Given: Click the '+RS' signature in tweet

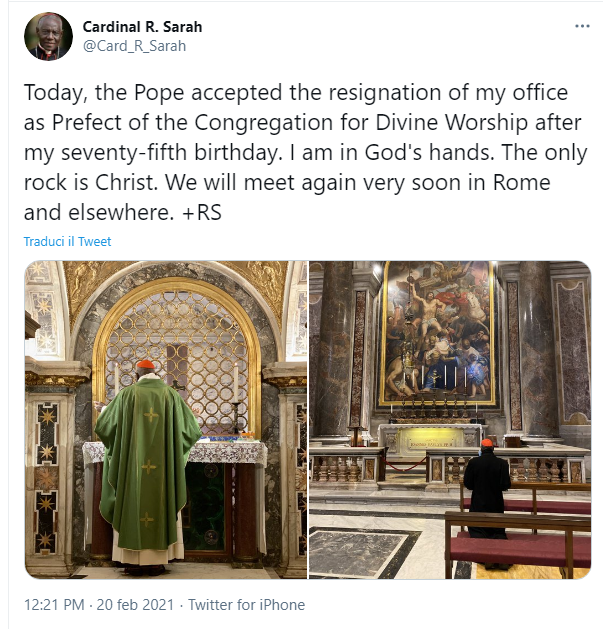Looking at the screenshot, I should pyautogui.click(x=202, y=213).
